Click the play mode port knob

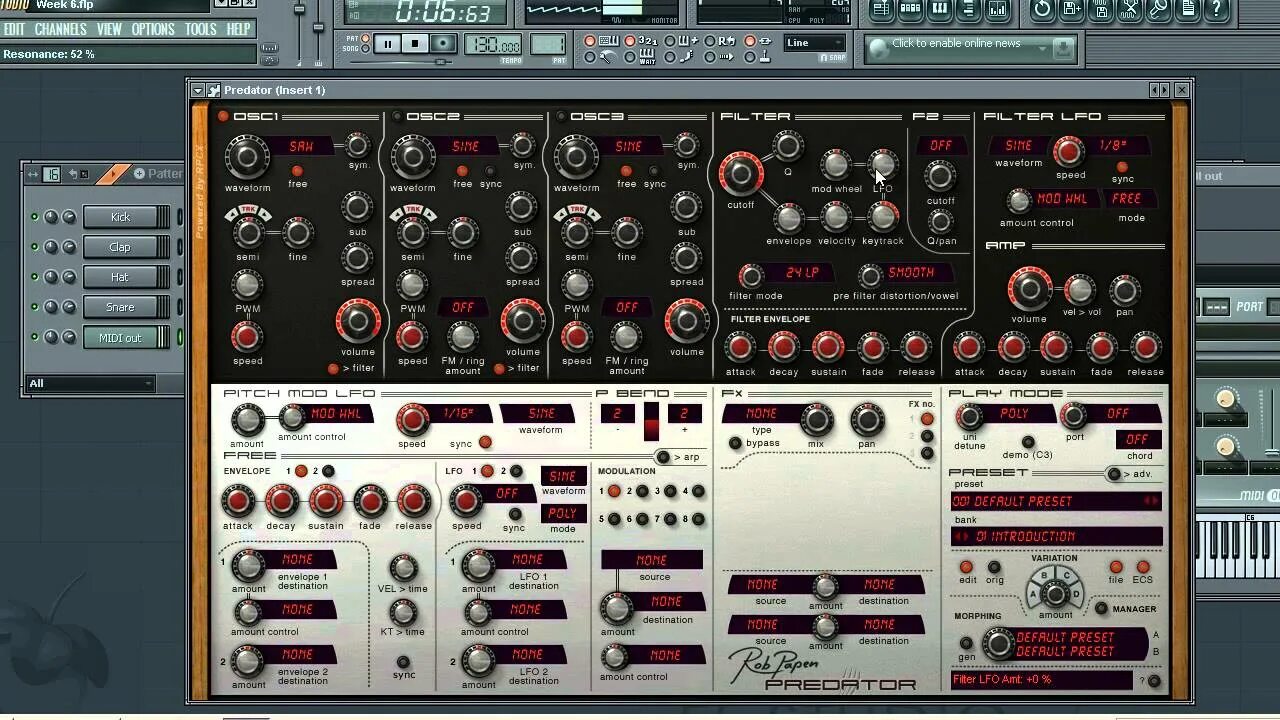click(1073, 416)
